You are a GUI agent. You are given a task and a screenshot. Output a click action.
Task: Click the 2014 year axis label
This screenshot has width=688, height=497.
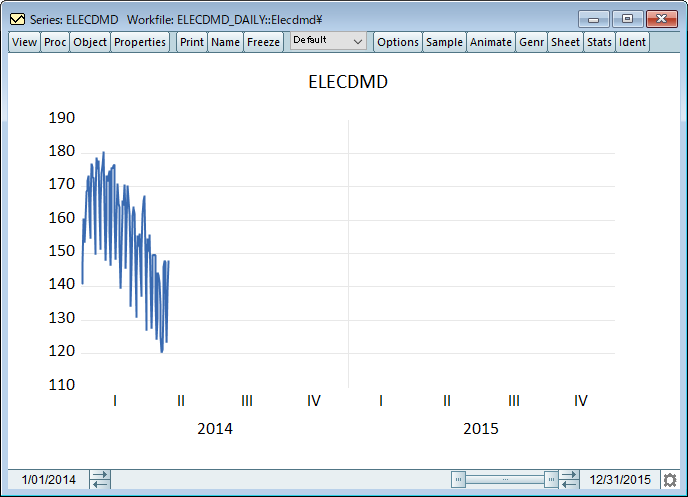pos(215,429)
